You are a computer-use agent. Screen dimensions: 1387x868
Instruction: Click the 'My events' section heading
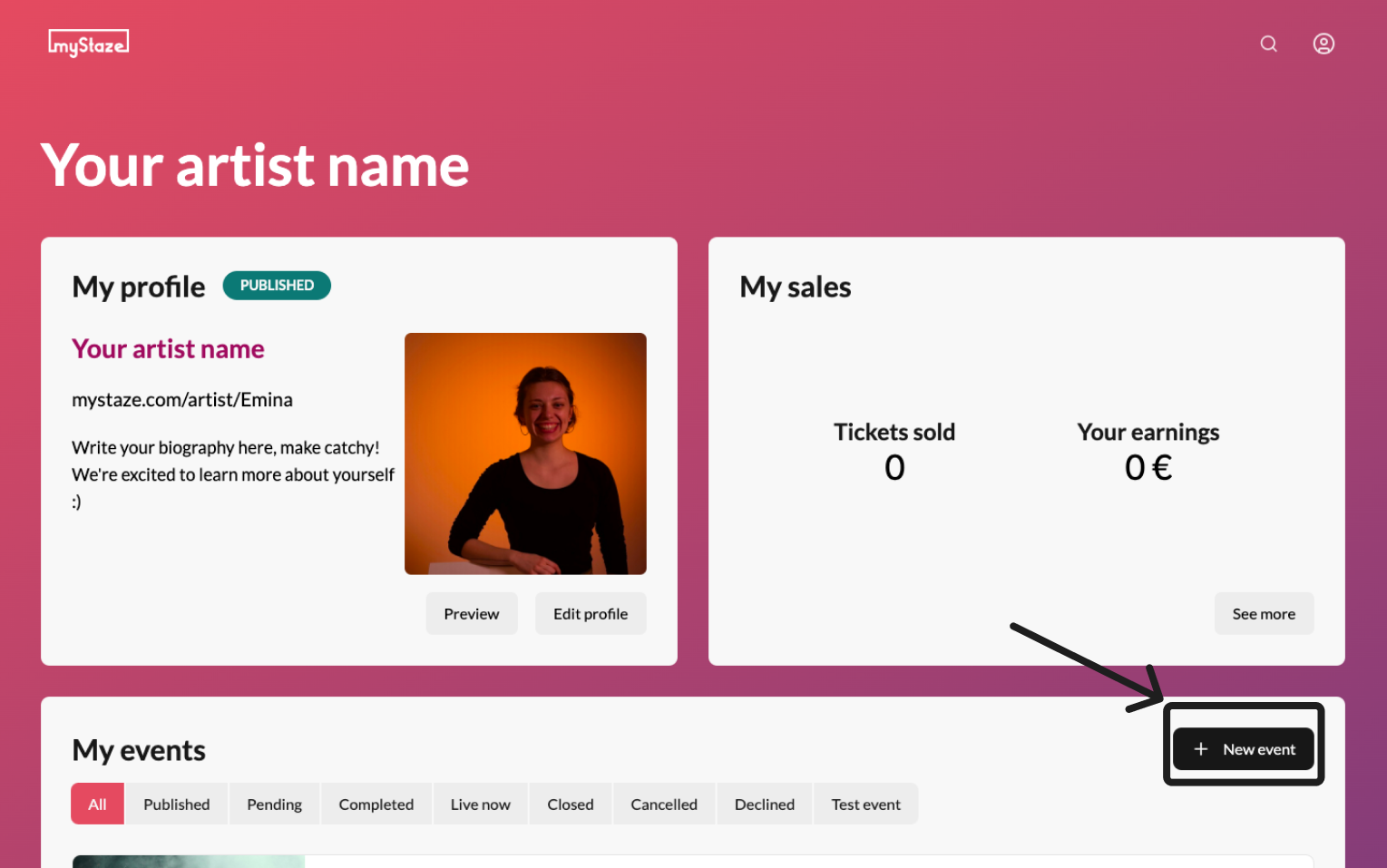139,750
